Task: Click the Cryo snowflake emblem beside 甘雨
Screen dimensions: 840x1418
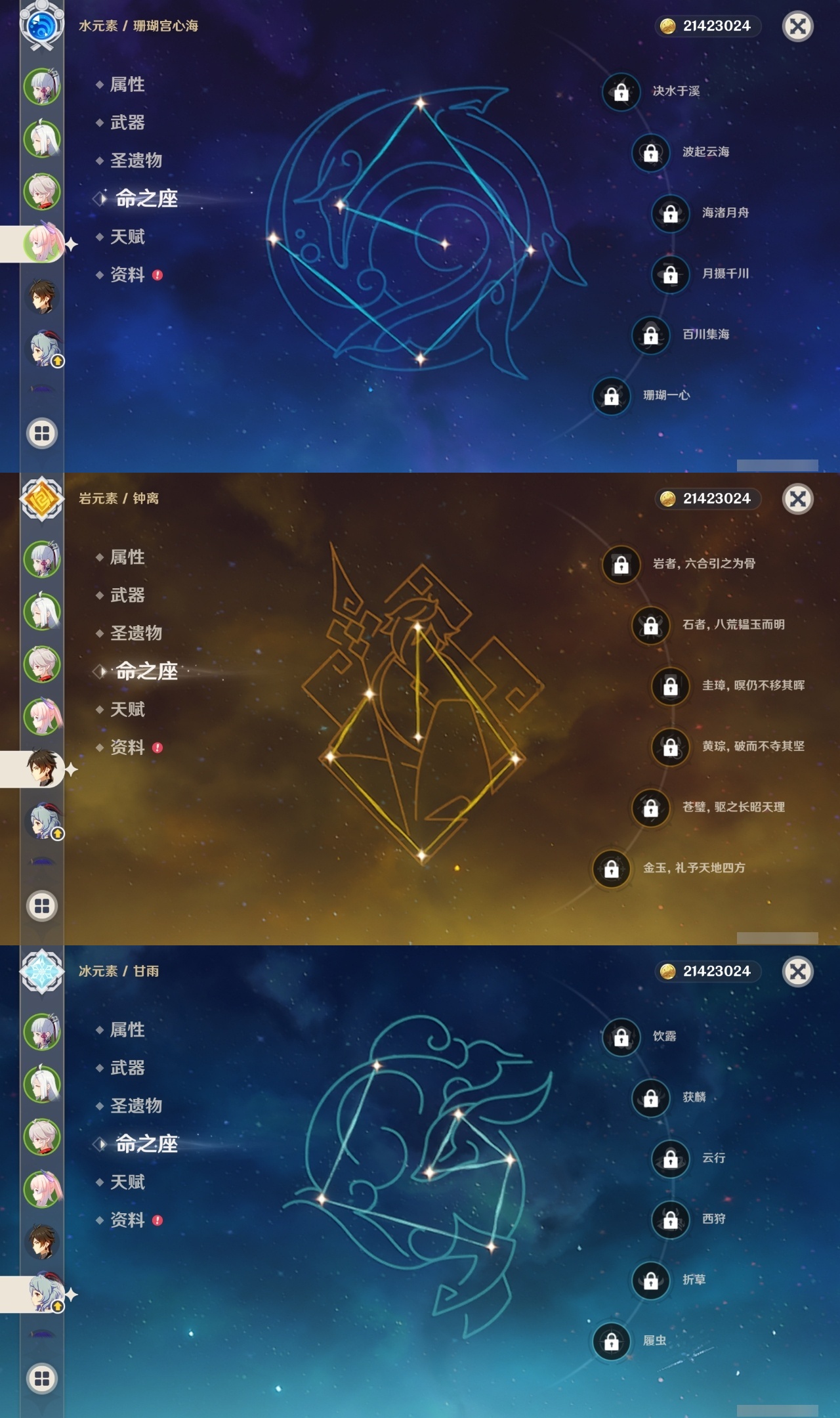Action: (42, 972)
